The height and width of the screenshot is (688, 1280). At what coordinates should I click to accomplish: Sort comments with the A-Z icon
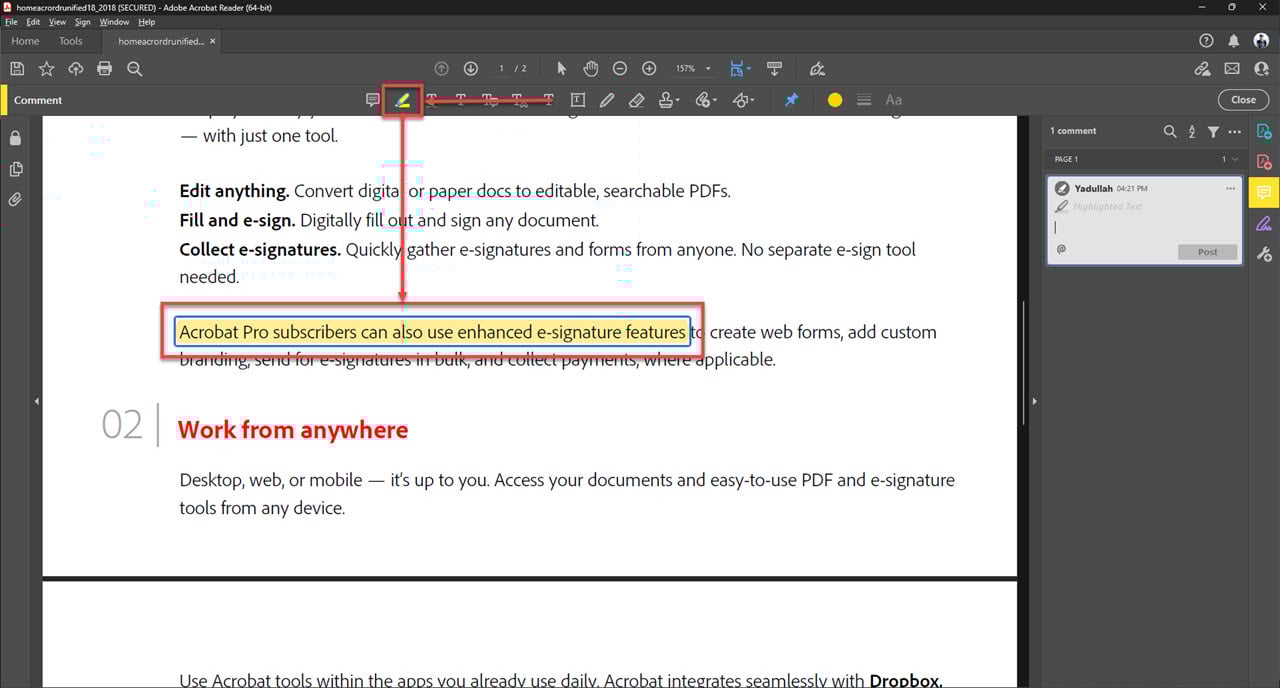click(1192, 131)
